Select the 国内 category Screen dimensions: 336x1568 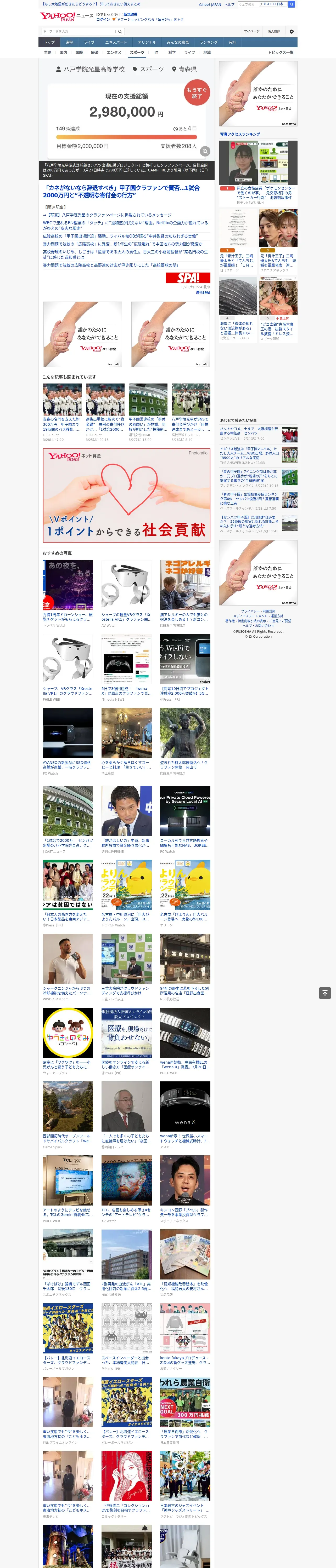pos(63,52)
